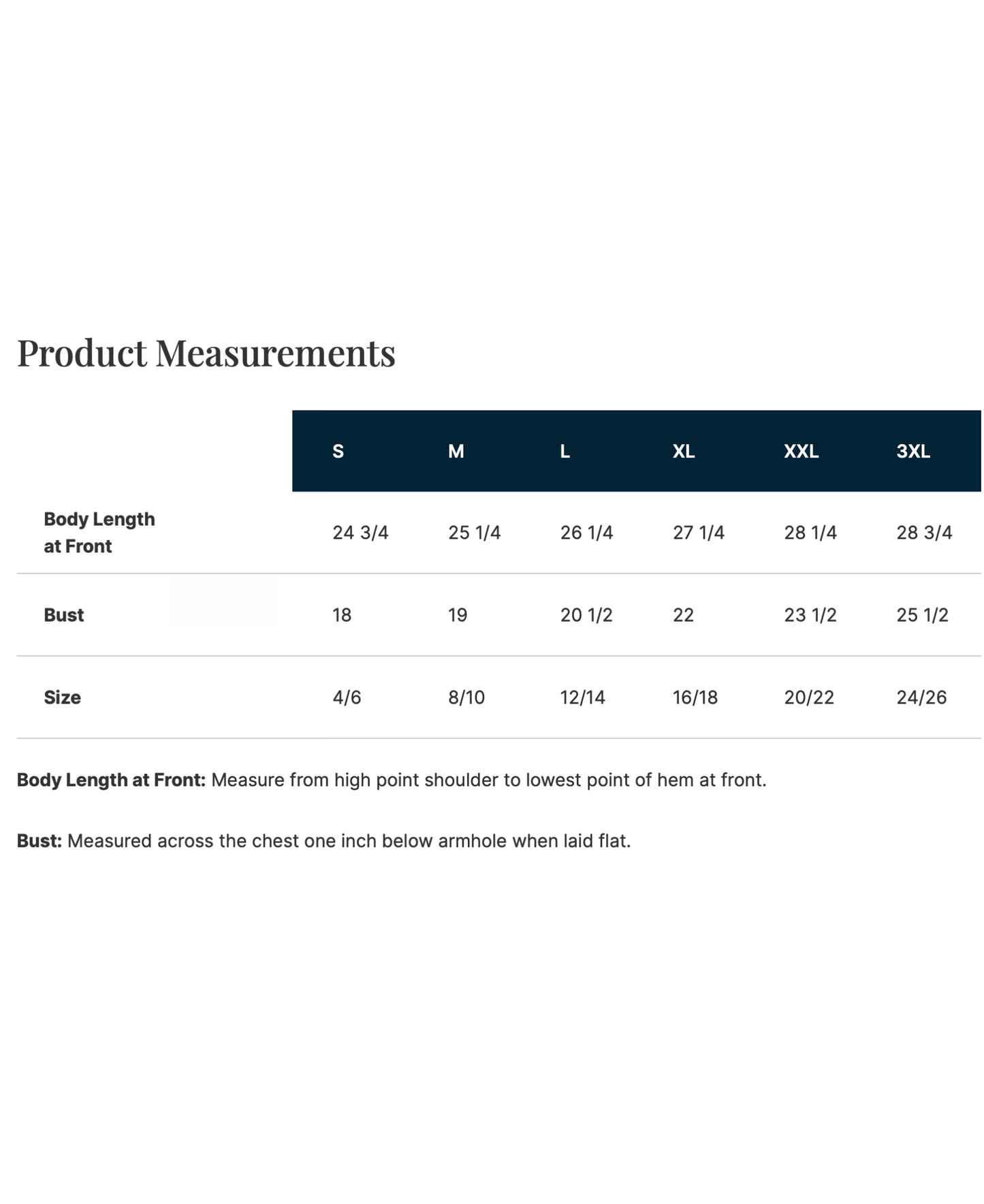The height and width of the screenshot is (1204, 984).
Task: Click the Body Length at Front definition text
Action: [392, 780]
